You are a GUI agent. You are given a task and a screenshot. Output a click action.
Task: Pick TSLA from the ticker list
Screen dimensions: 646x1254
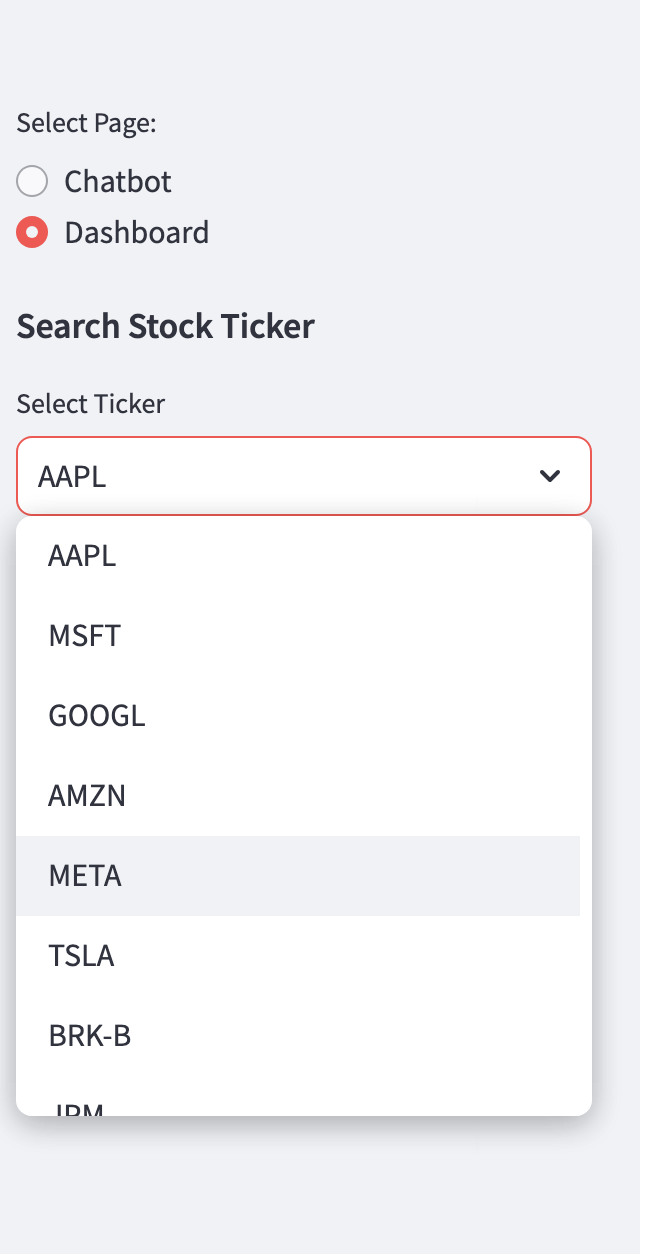point(81,956)
